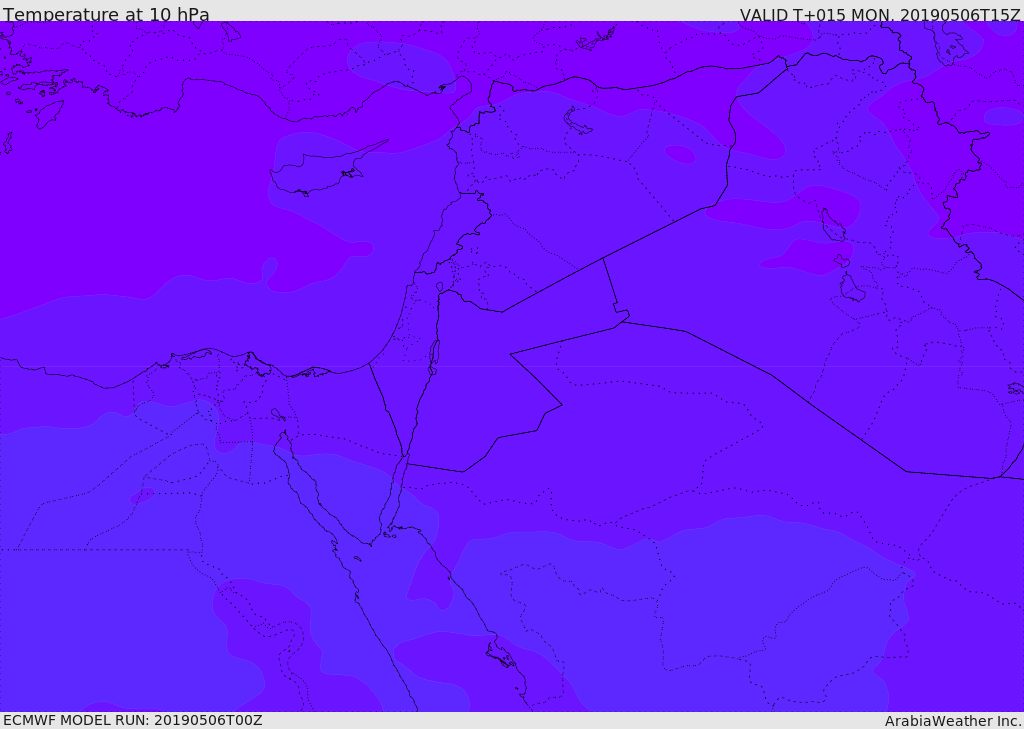Screen dimensions: 1024x729
Task: Click the 'ArabiaWeather Inc.' credit text
Action: click(953, 721)
